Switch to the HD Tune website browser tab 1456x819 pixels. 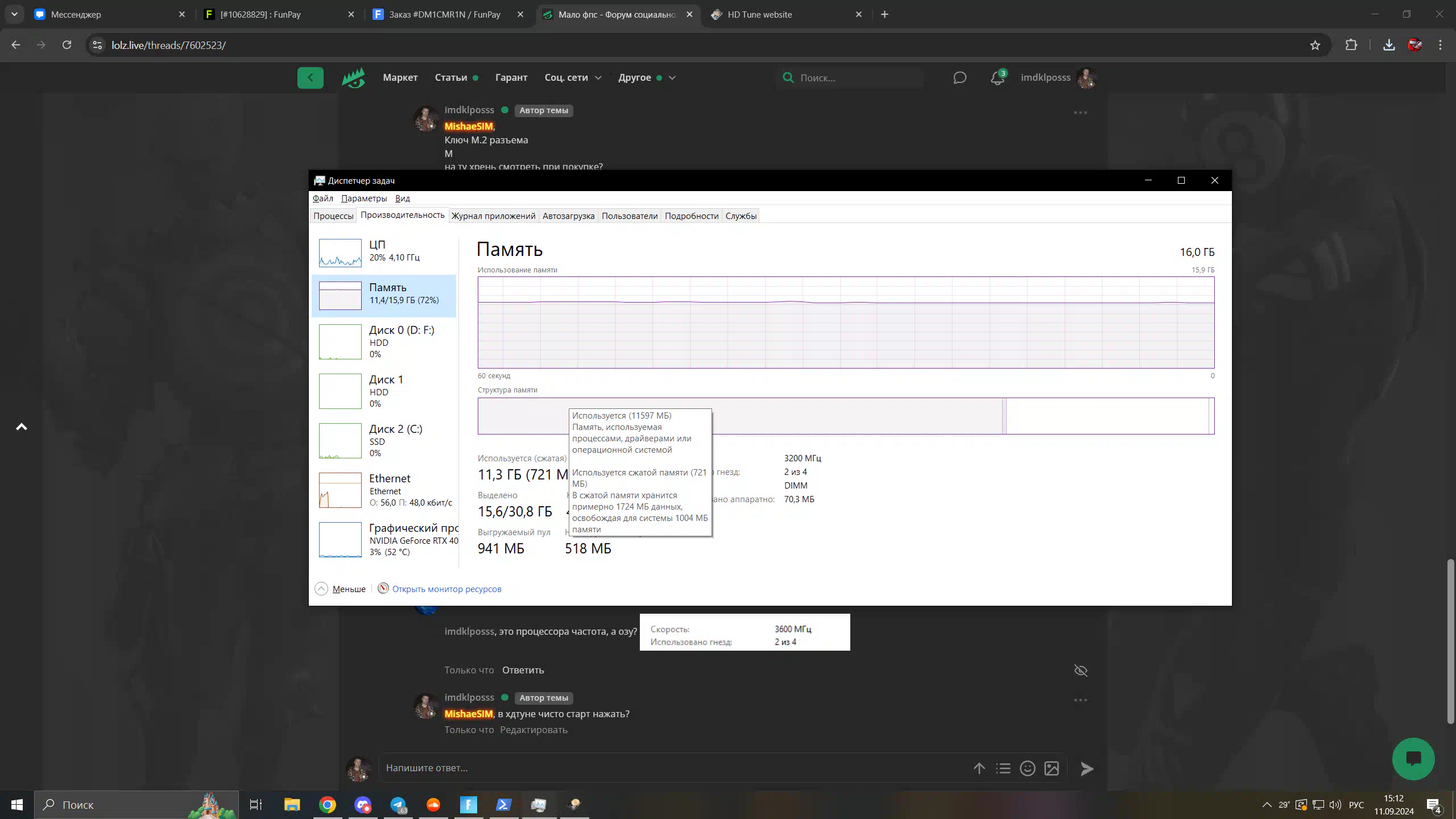click(787, 14)
